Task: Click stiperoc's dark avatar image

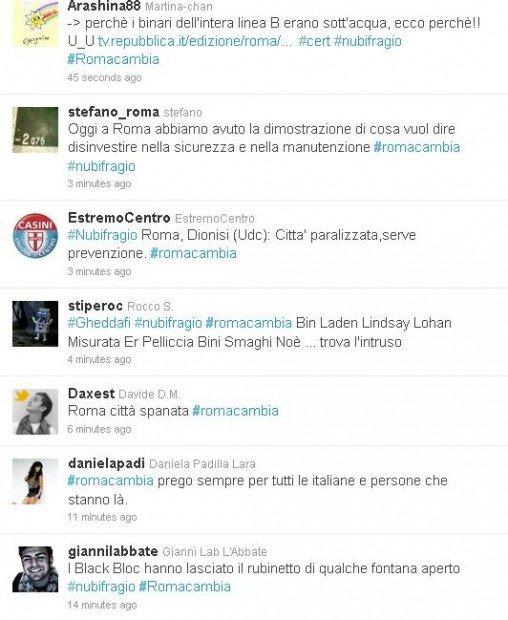Action: pos(35,324)
